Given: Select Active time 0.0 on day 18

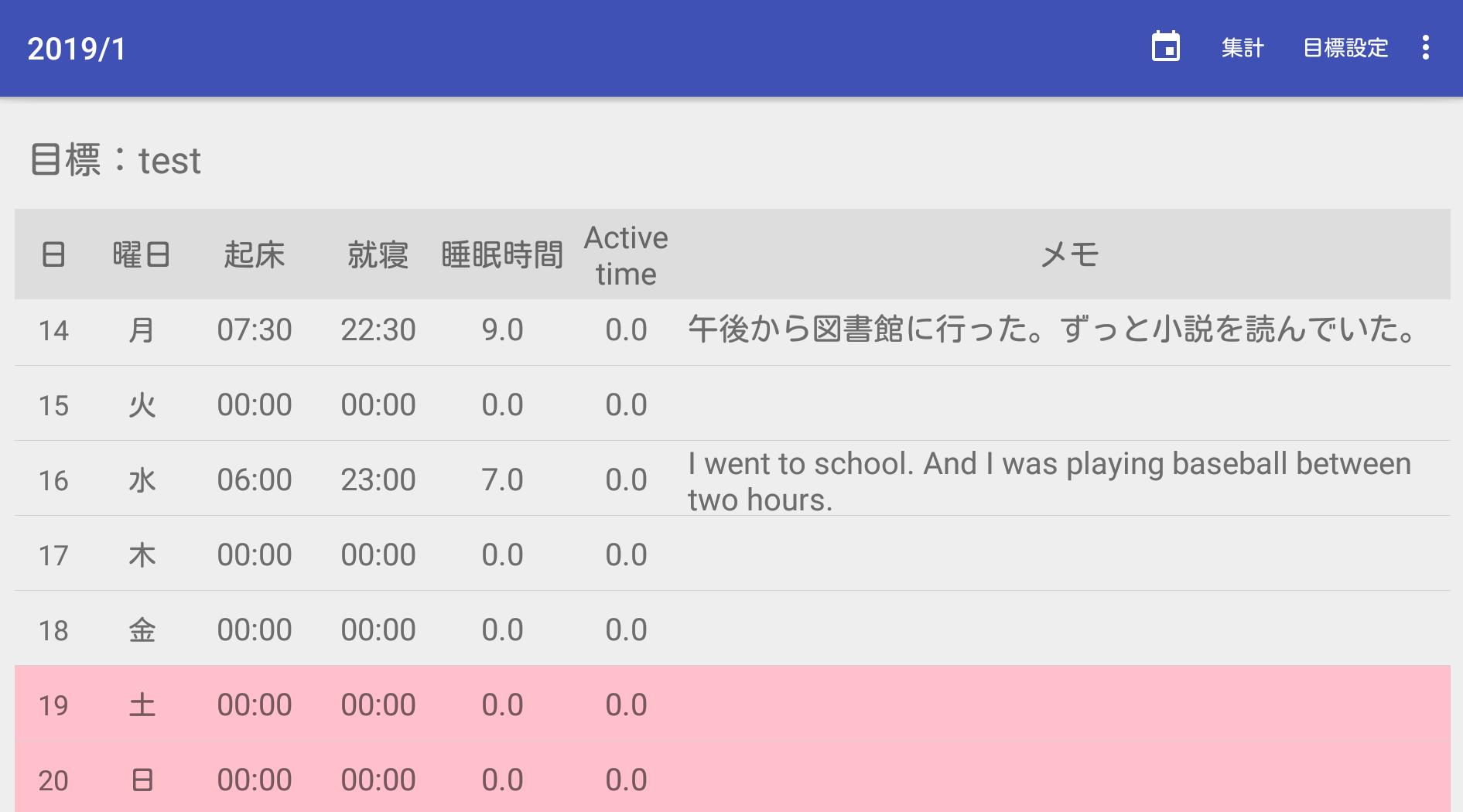Looking at the screenshot, I should coord(627,630).
